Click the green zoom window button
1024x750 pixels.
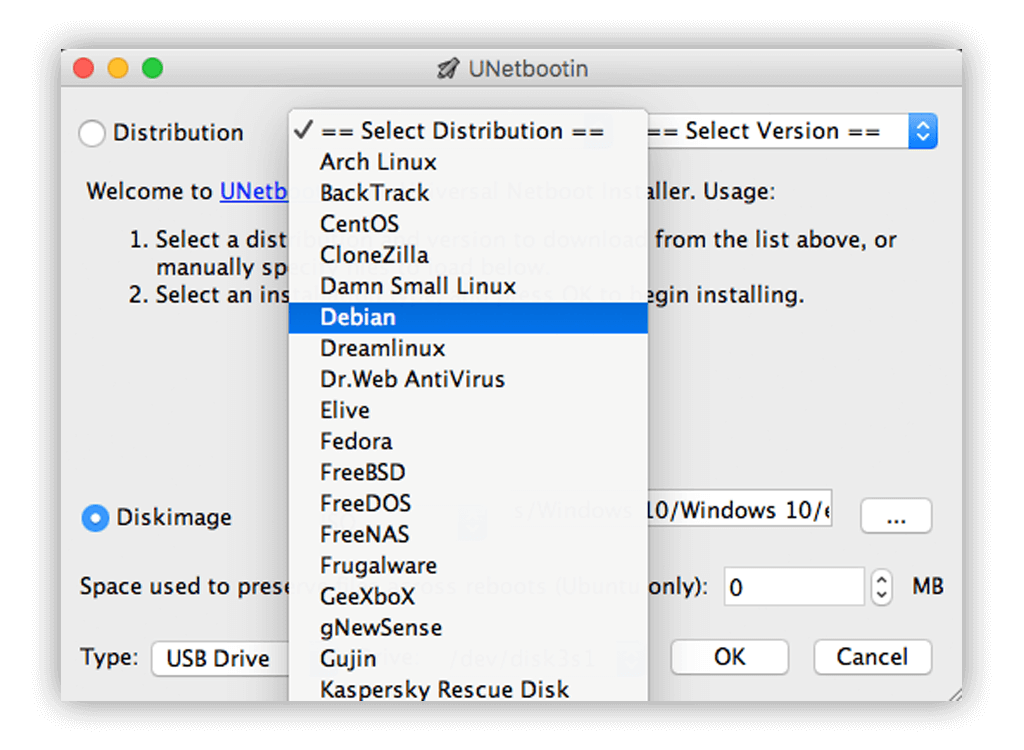[x=153, y=68]
